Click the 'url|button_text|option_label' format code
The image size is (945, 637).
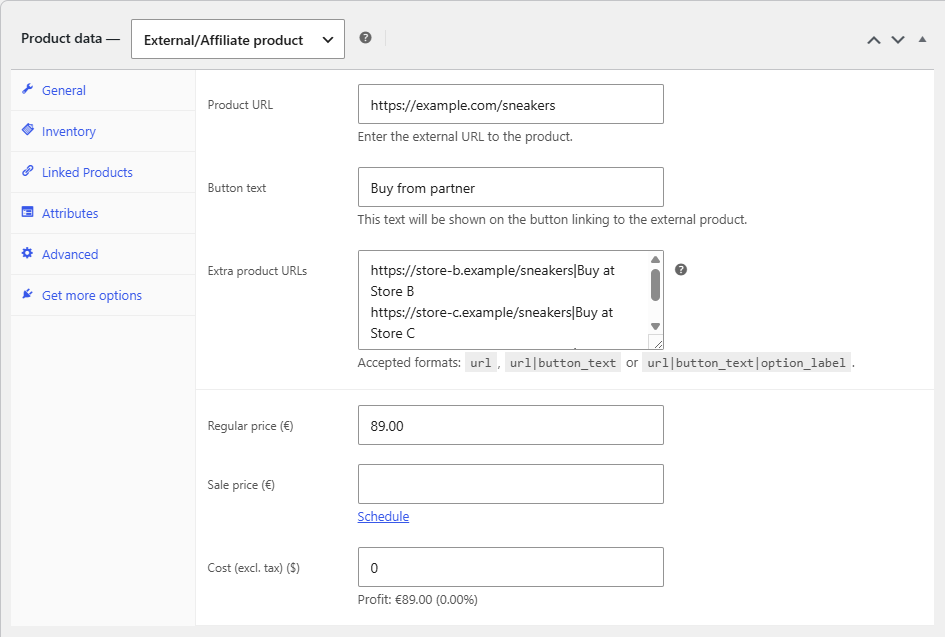click(x=746, y=363)
